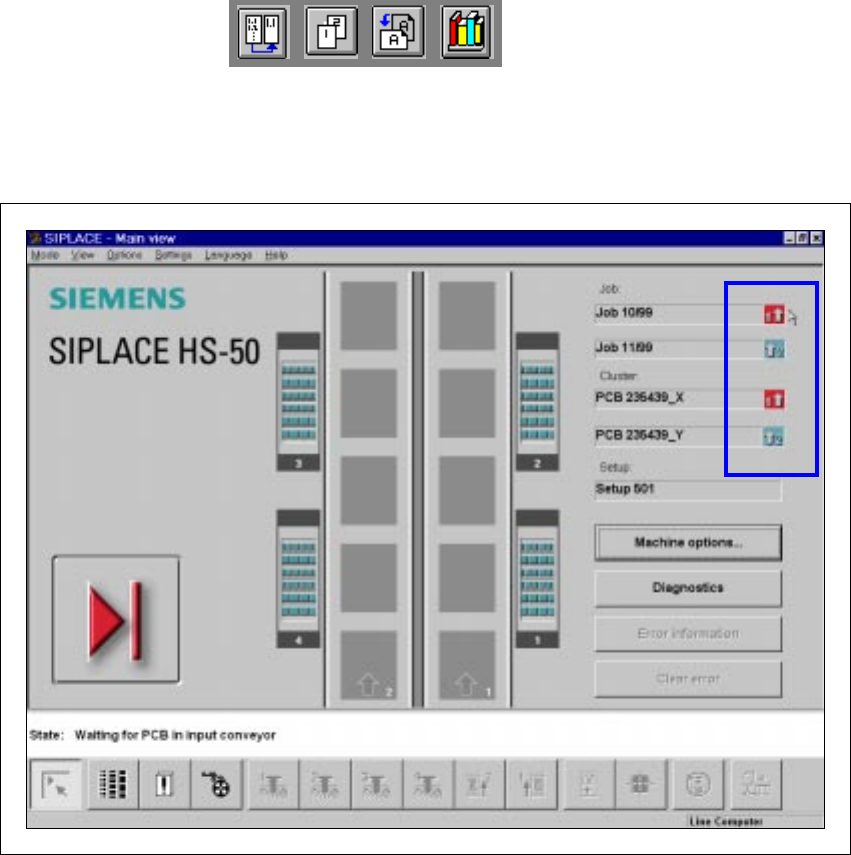
Task: Click the Job 11/99 field
Action: pos(679,348)
